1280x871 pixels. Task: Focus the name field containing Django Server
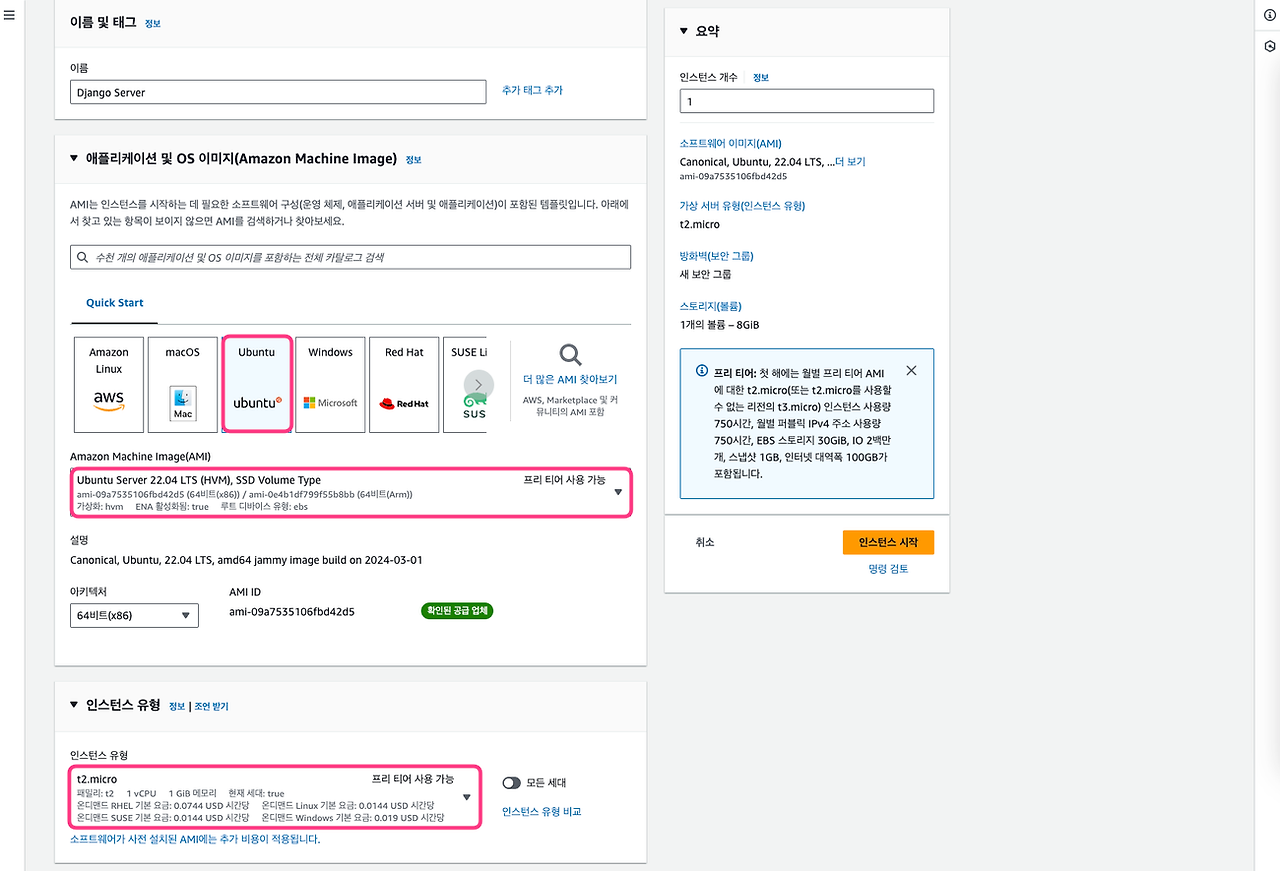click(x=278, y=92)
